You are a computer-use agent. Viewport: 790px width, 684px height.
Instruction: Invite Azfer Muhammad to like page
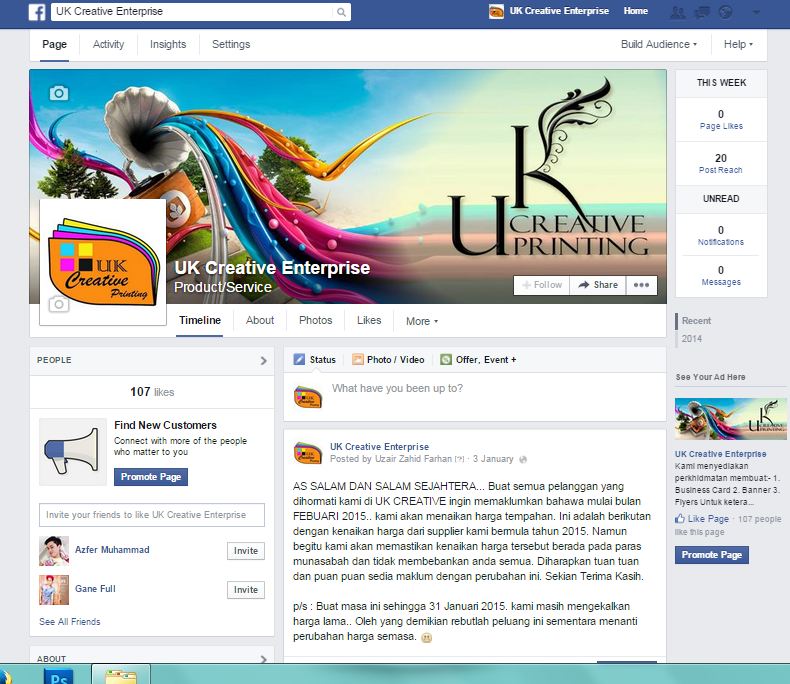click(245, 551)
